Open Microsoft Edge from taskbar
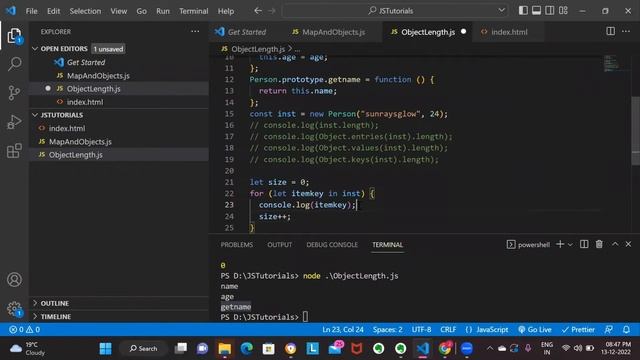The width and height of the screenshot is (640, 360). [x=247, y=349]
